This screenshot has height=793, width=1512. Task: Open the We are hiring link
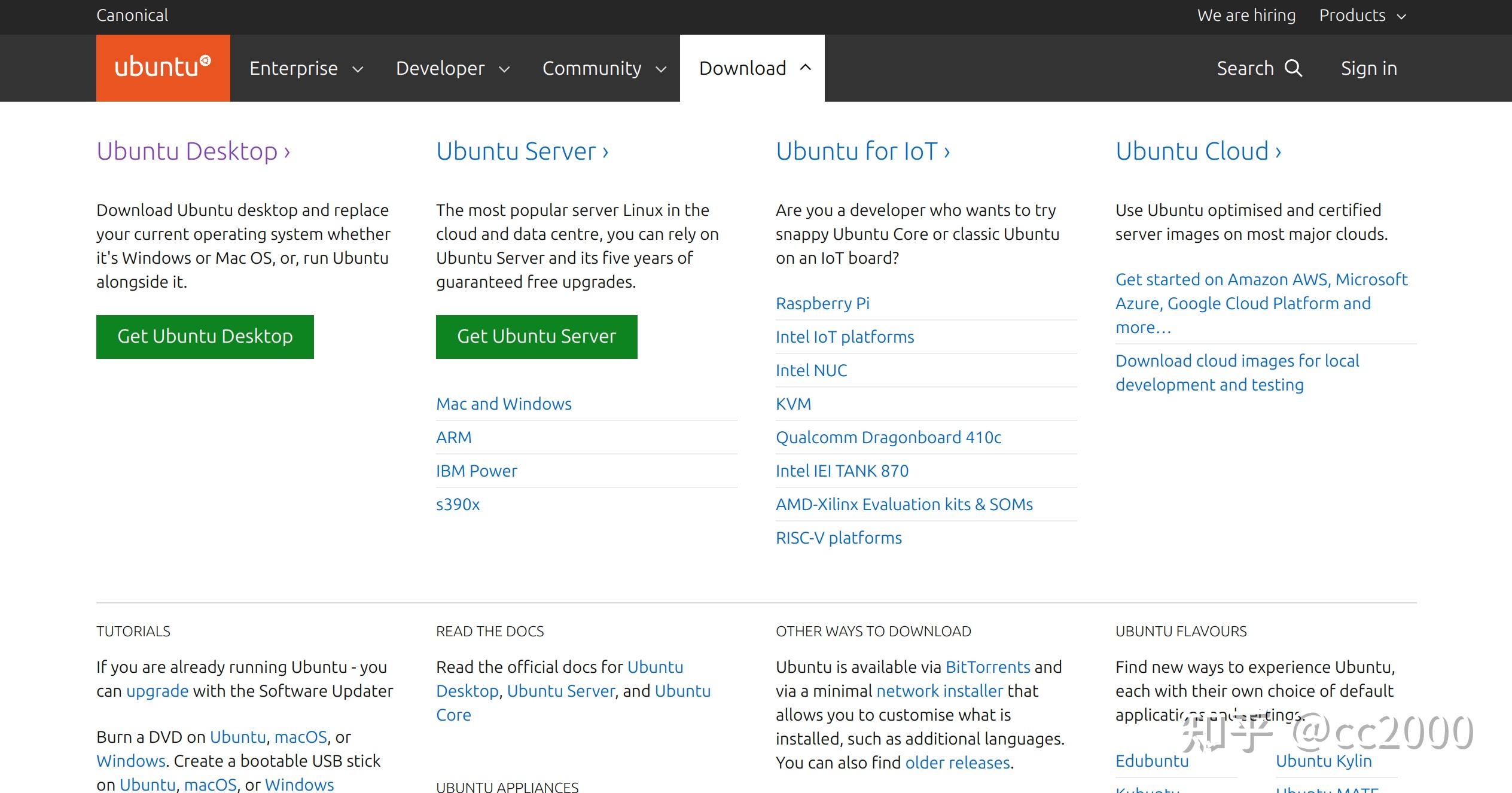[x=1246, y=16]
